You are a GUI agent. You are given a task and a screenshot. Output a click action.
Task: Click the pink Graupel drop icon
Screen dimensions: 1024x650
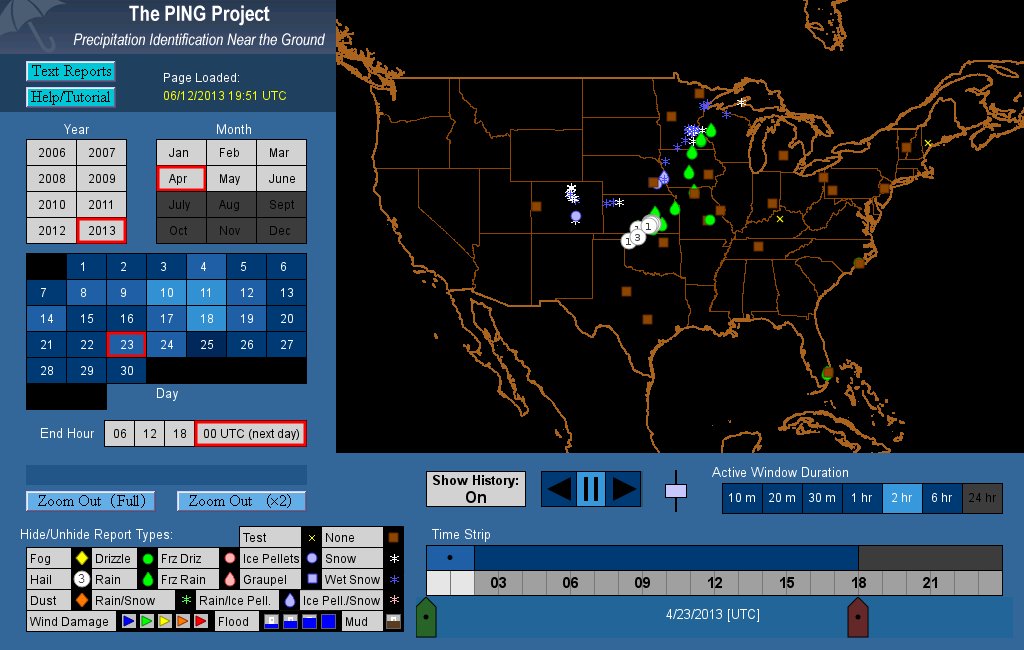coord(229,579)
